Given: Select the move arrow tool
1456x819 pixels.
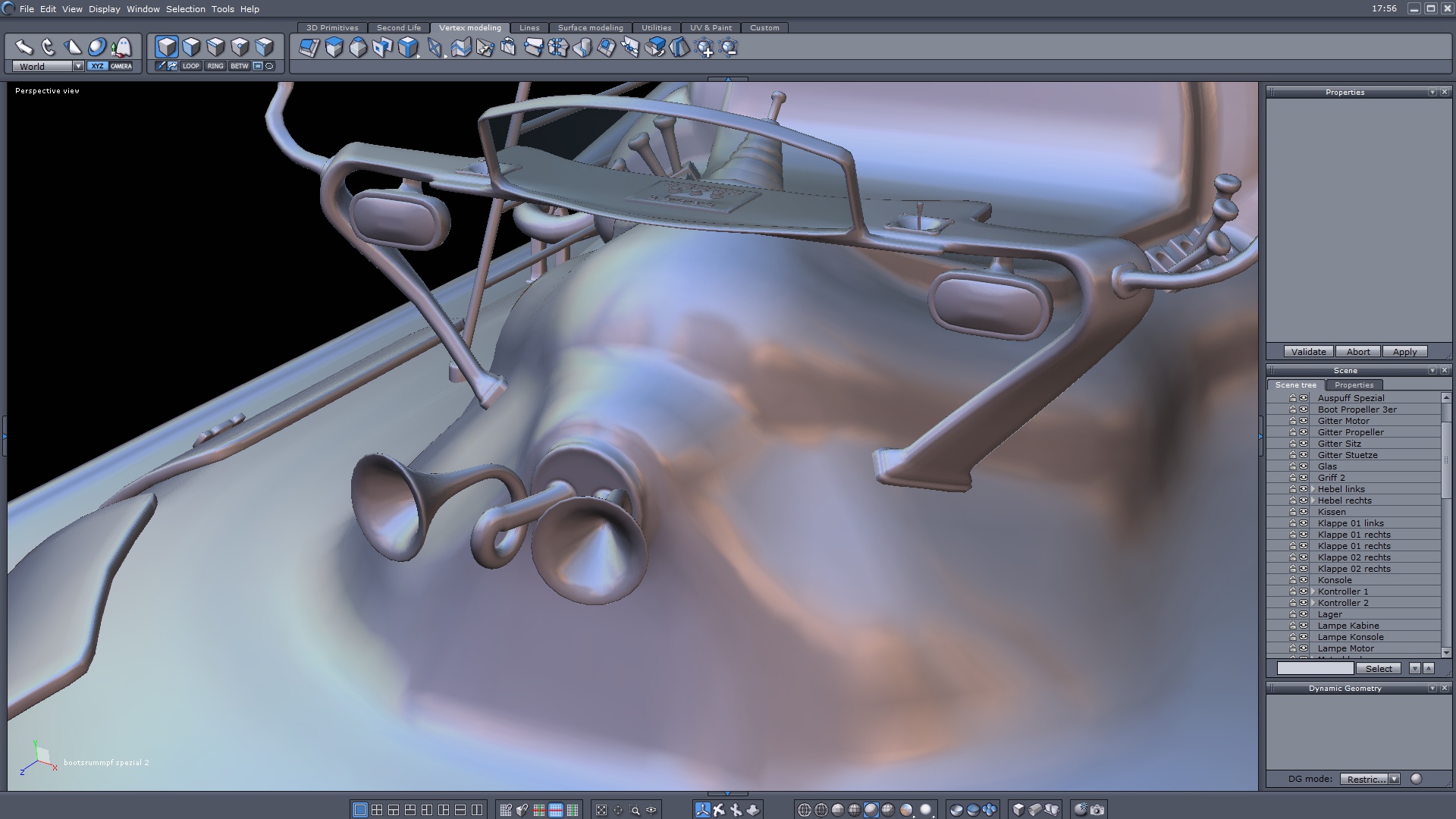Looking at the screenshot, I should [x=24, y=47].
